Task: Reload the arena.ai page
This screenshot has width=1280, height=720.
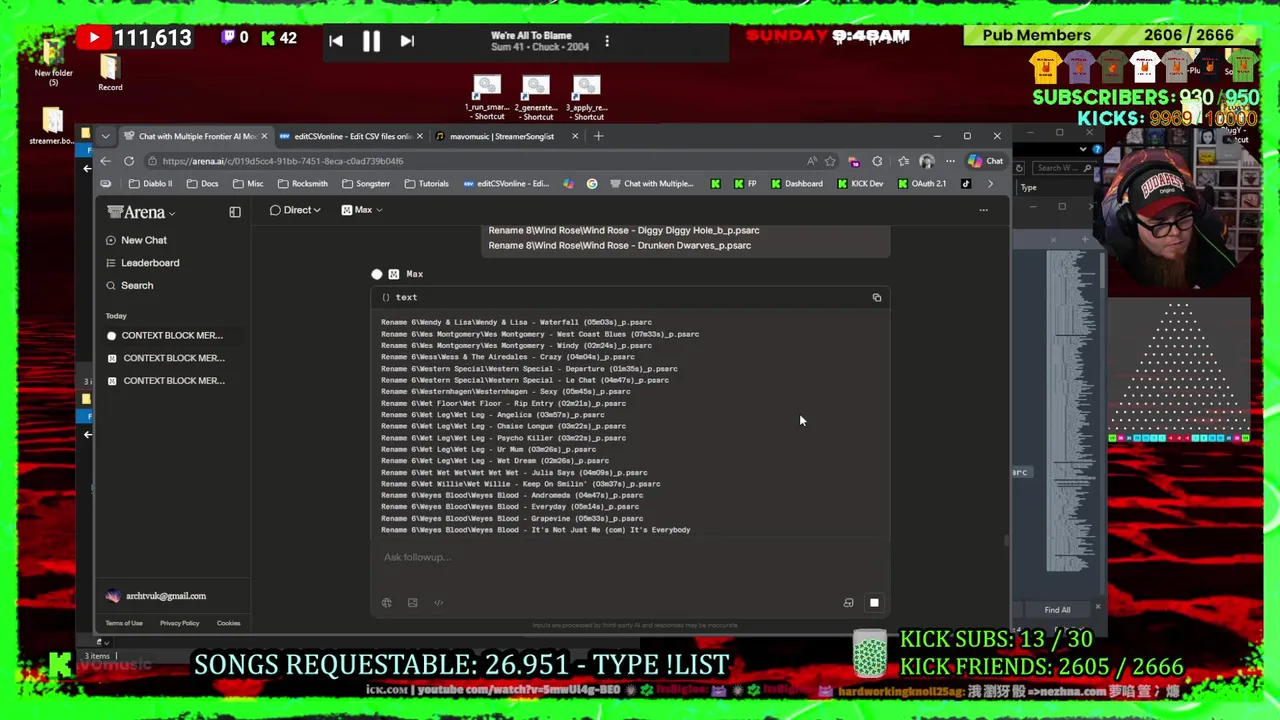Action: coord(129,161)
